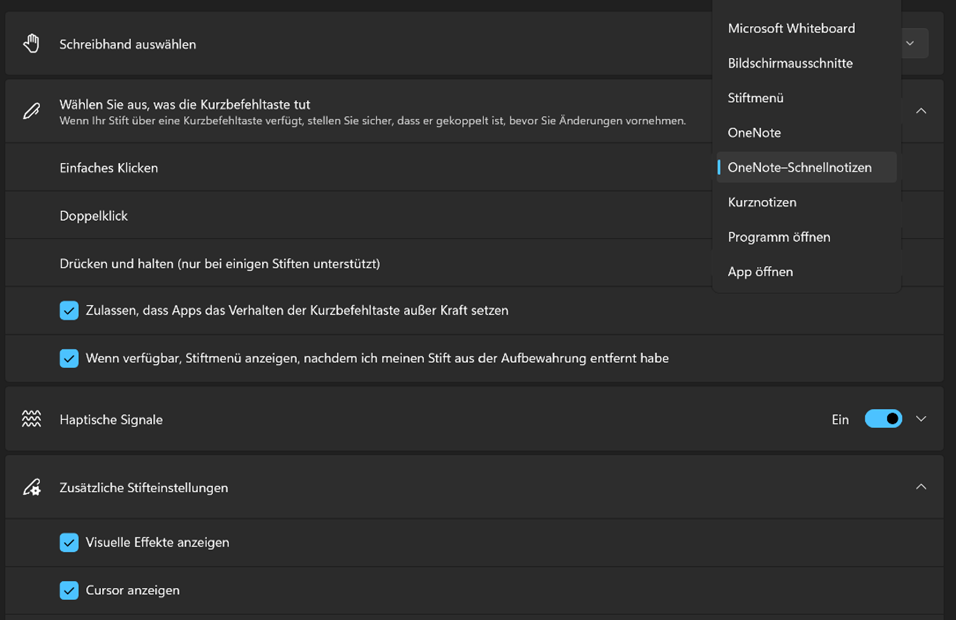Click the hand icon beside Schreibhand auswählen
This screenshot has width=956, height=620.
click(32, 43)
